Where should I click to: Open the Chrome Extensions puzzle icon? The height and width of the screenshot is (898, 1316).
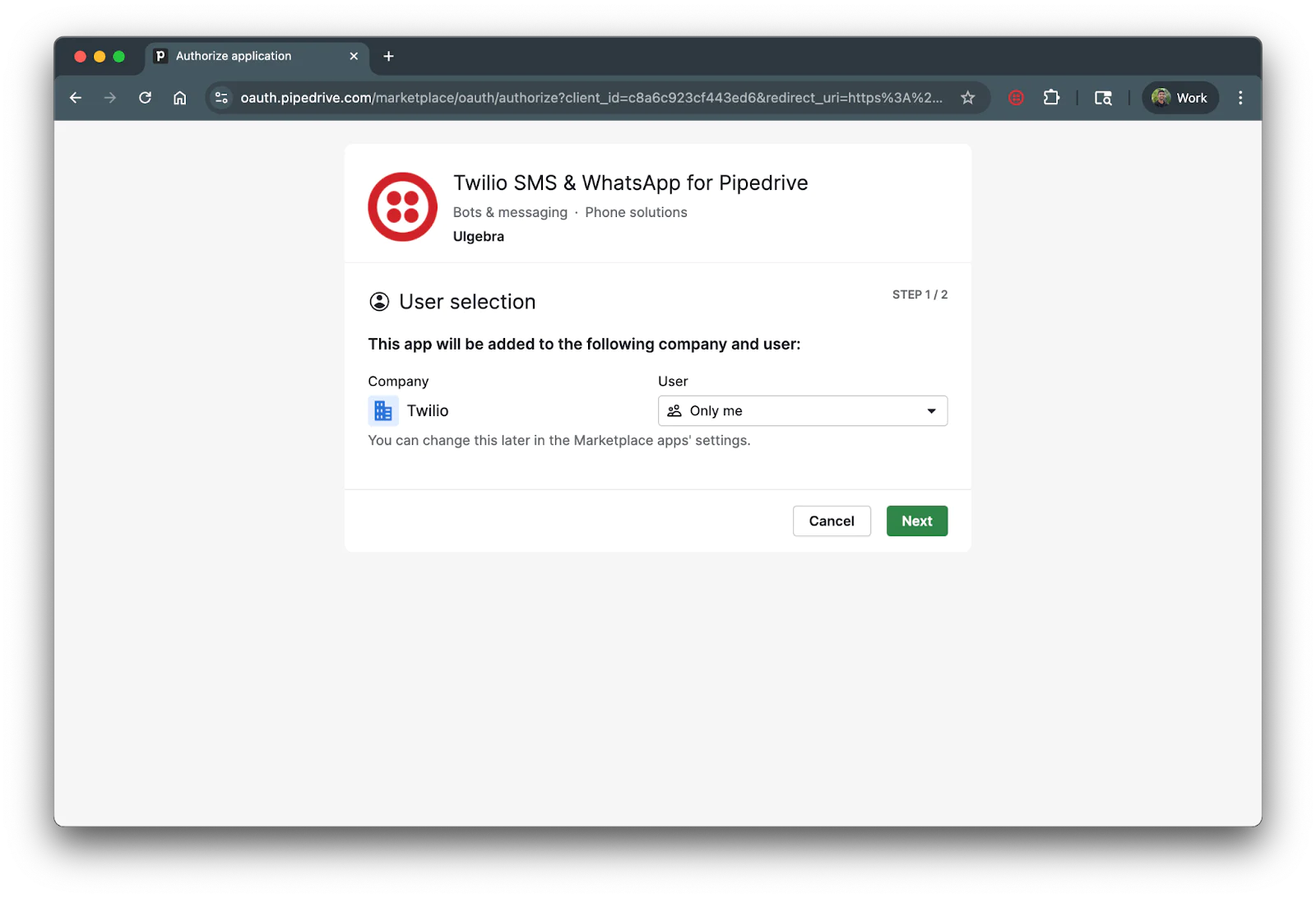point(1051,97)
